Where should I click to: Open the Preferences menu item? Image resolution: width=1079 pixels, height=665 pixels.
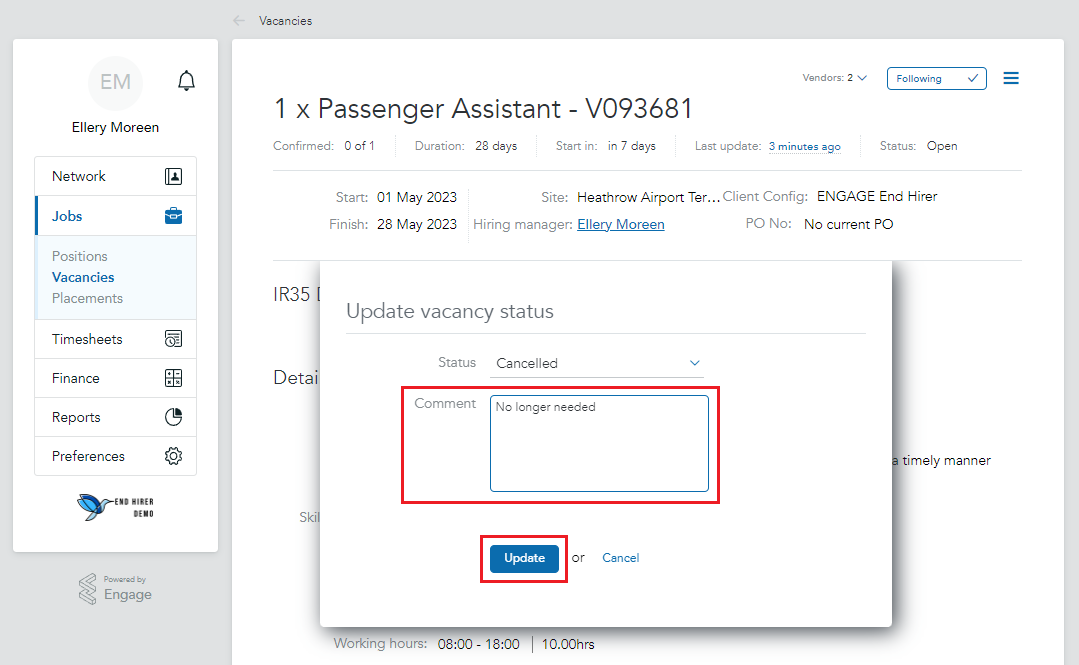[x=116, y=456]
